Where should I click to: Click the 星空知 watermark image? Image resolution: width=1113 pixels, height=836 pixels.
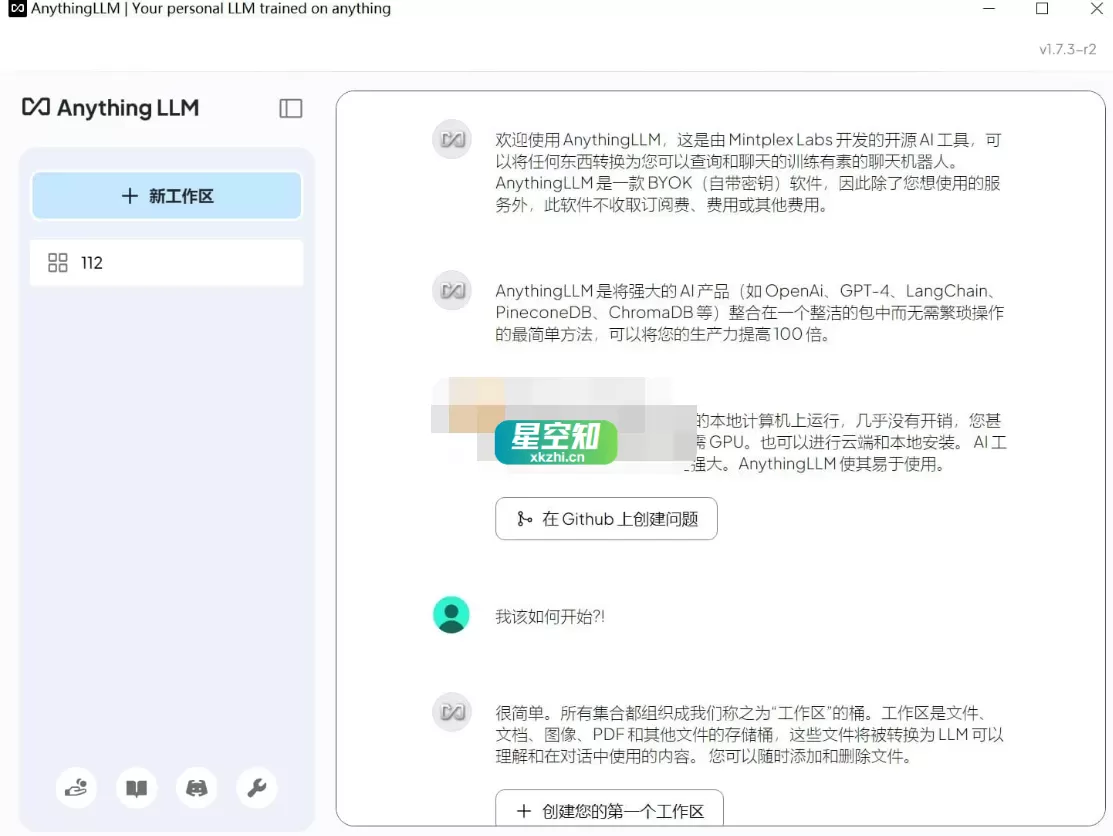[556, 442]
